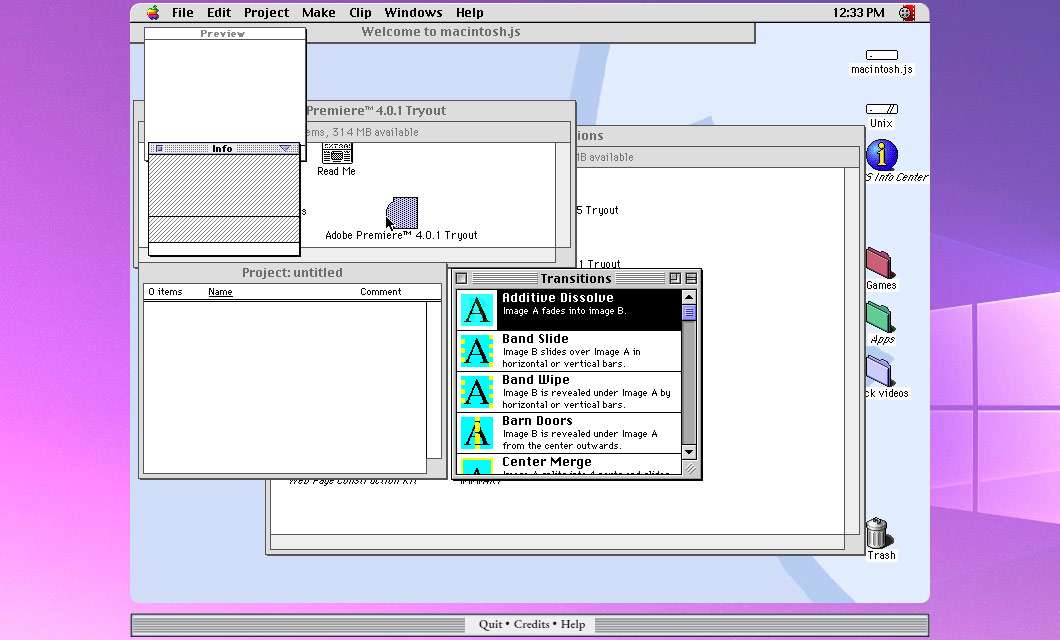Screen dimensions: 1060x640
Task: Open the Unix disk icon
Action: tap(882, 109)
